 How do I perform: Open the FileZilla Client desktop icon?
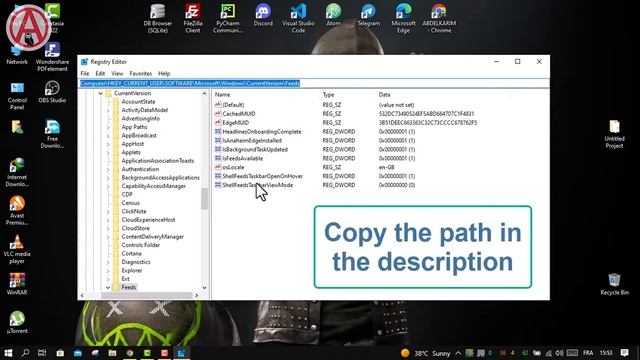[x=193, y=18]
